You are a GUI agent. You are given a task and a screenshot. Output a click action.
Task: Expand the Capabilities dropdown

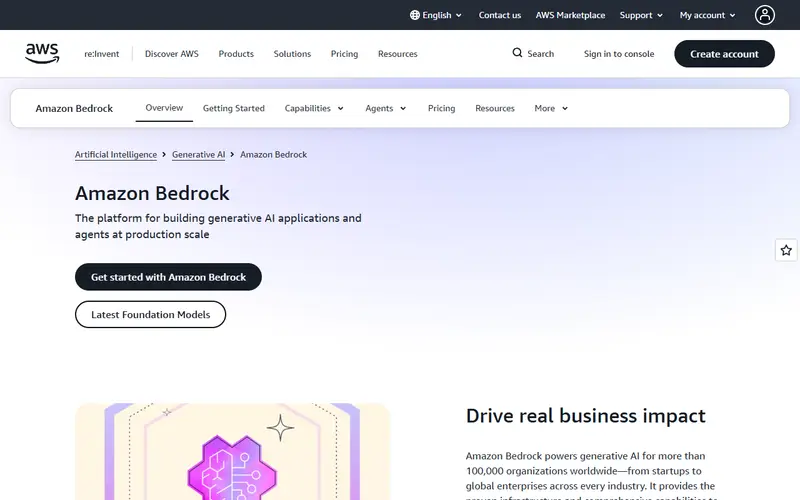coord(314,108)
